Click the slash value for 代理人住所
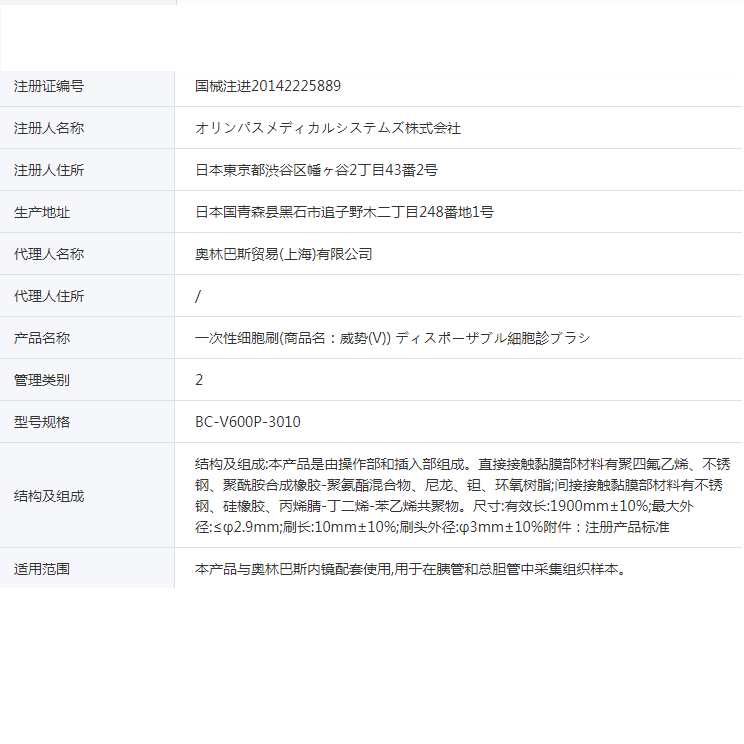 (x=198, y=296)
